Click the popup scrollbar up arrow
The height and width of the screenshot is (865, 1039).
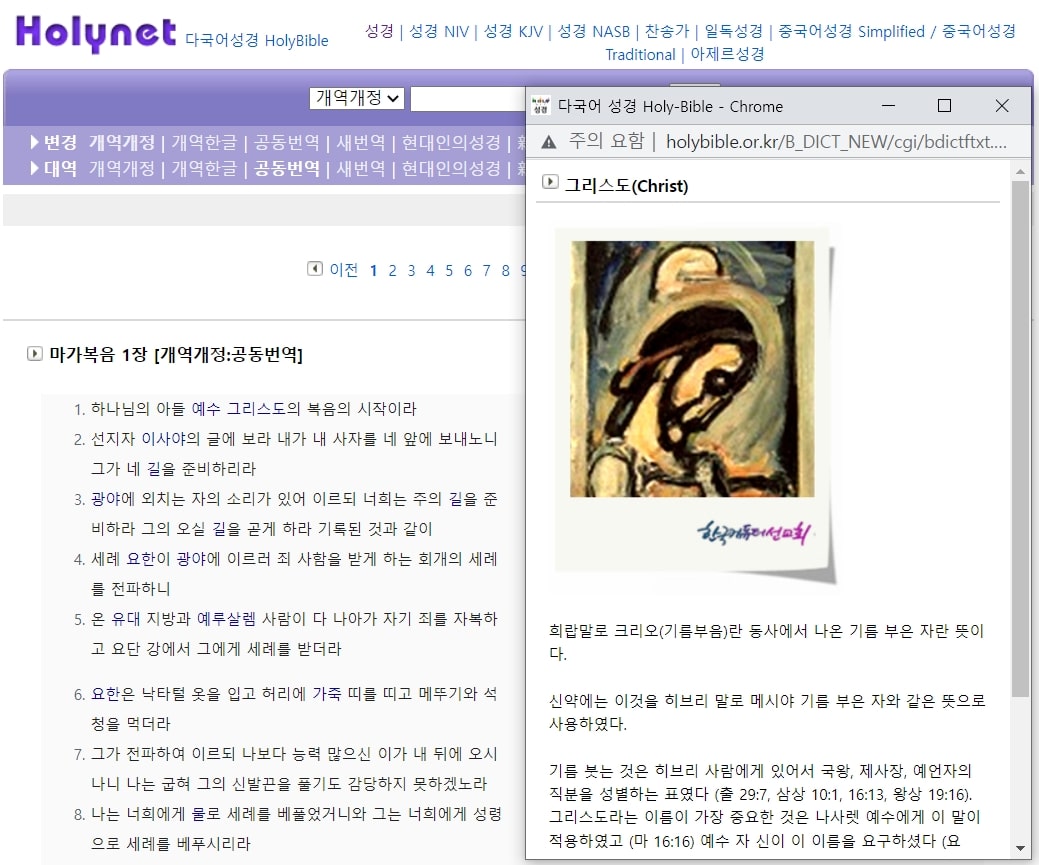1020,172
